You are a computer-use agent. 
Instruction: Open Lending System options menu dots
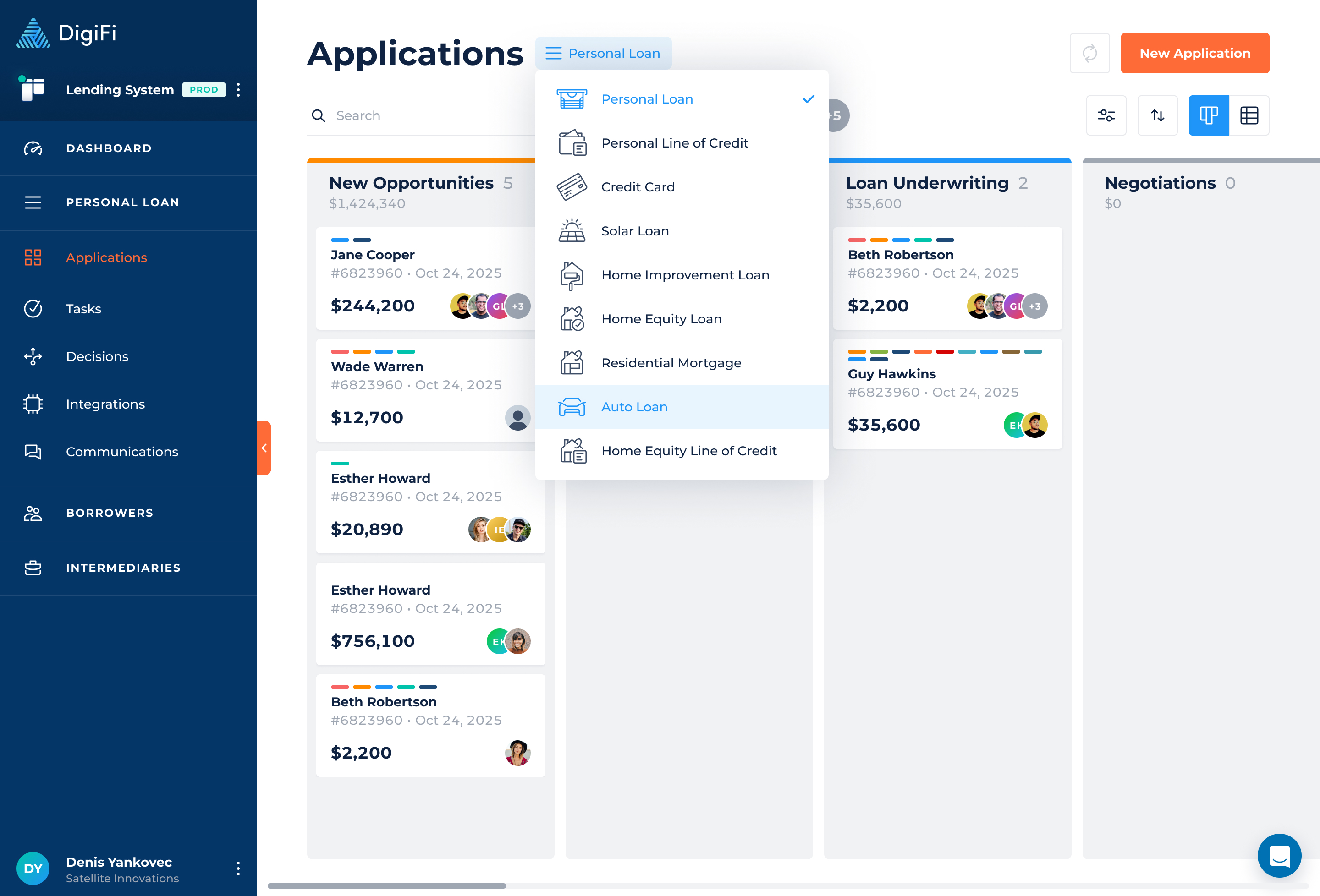[238, 90]
